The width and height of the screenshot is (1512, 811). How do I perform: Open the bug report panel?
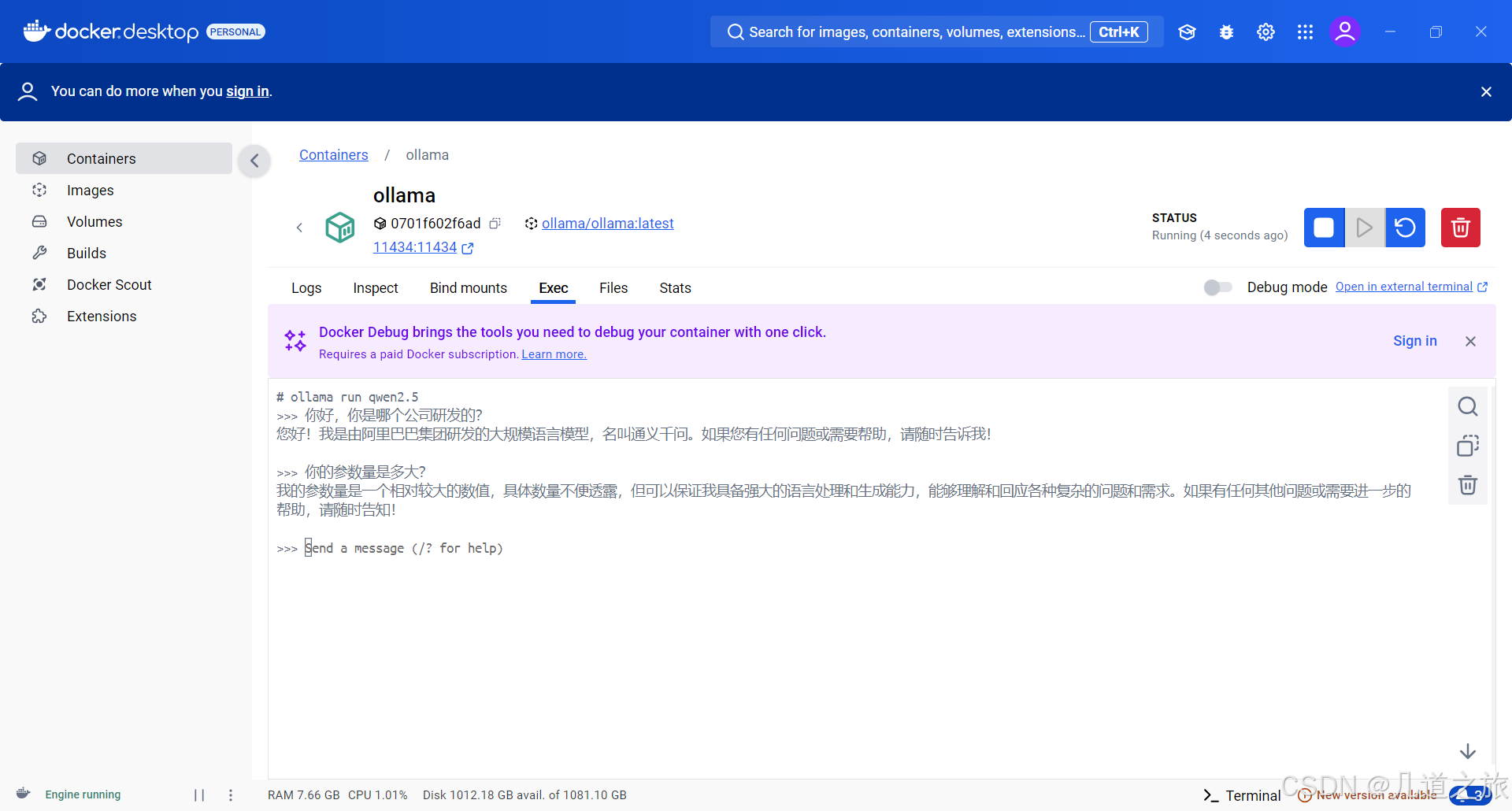coord(1226,31)
